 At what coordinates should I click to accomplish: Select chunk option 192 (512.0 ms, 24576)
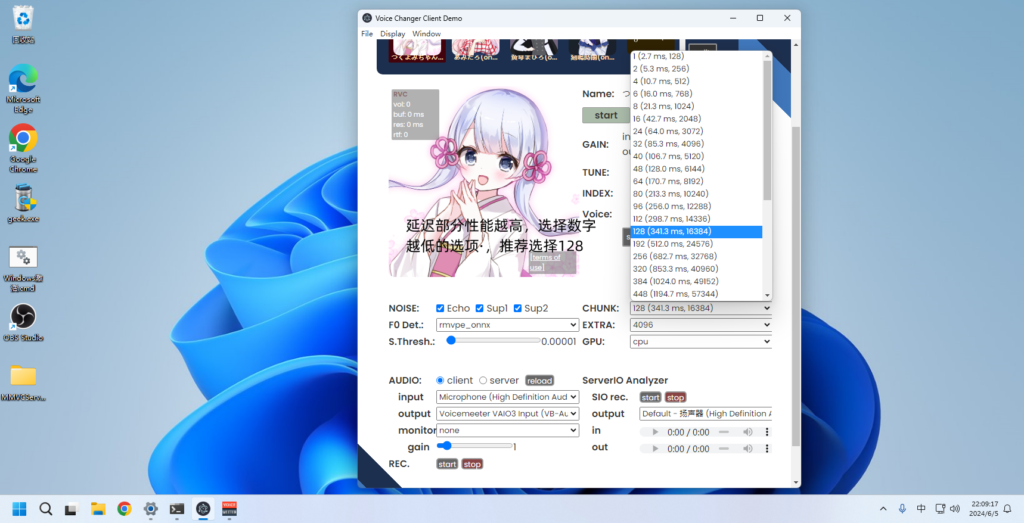696,244
